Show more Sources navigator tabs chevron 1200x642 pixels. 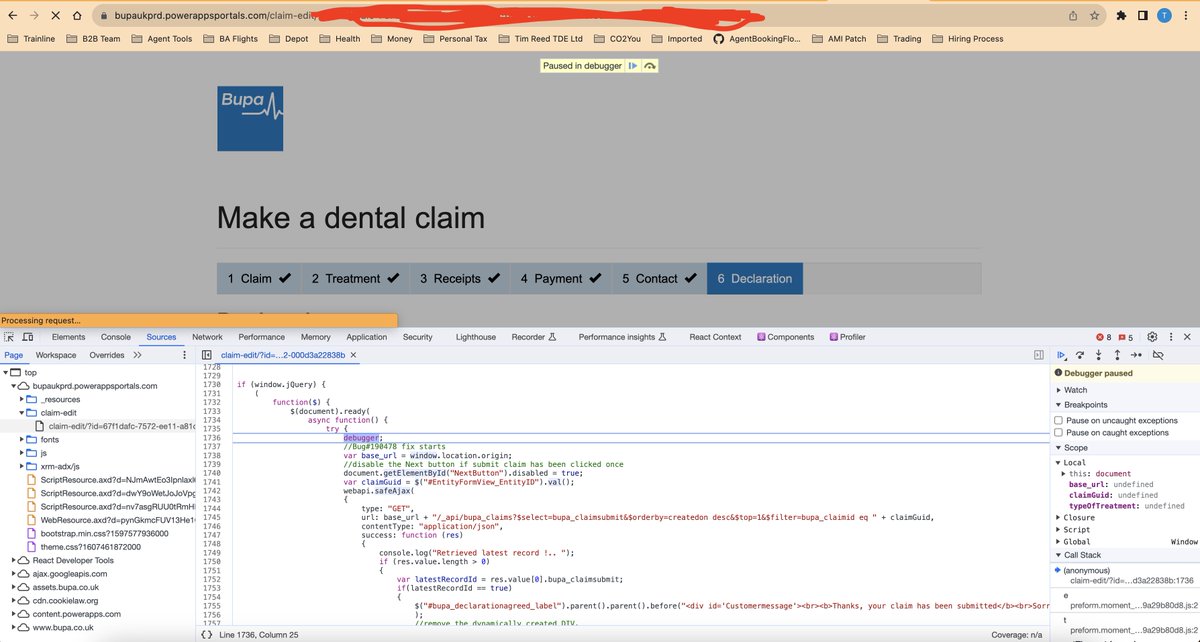[137, 355]
